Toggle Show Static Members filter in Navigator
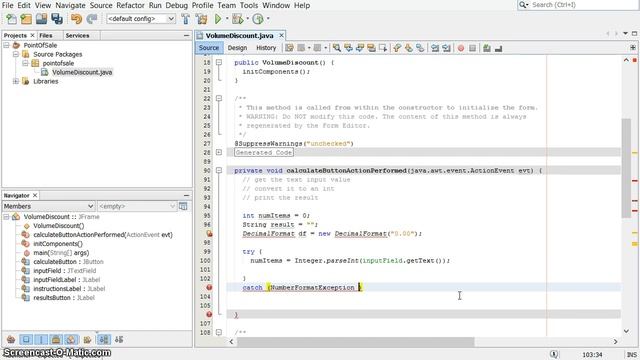Screen dimensions: 640x360 41,340
